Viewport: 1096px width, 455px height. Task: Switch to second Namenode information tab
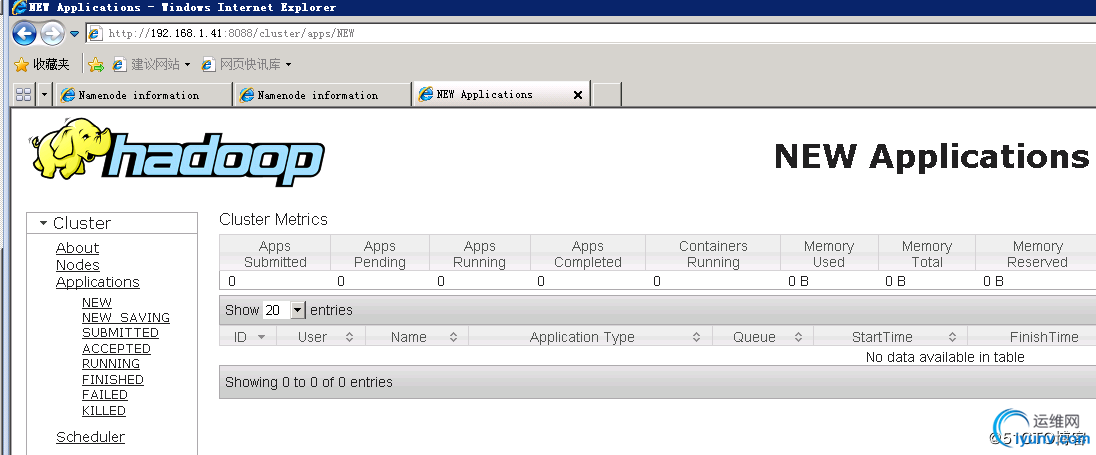(x=322, y=95)
